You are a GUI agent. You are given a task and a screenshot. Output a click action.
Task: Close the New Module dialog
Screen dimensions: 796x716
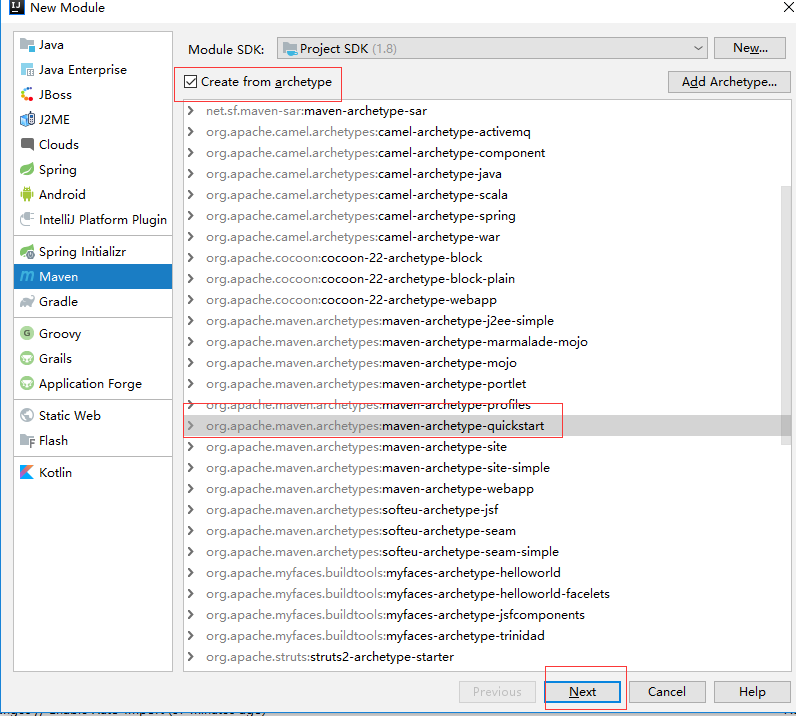tap(788, 7)
